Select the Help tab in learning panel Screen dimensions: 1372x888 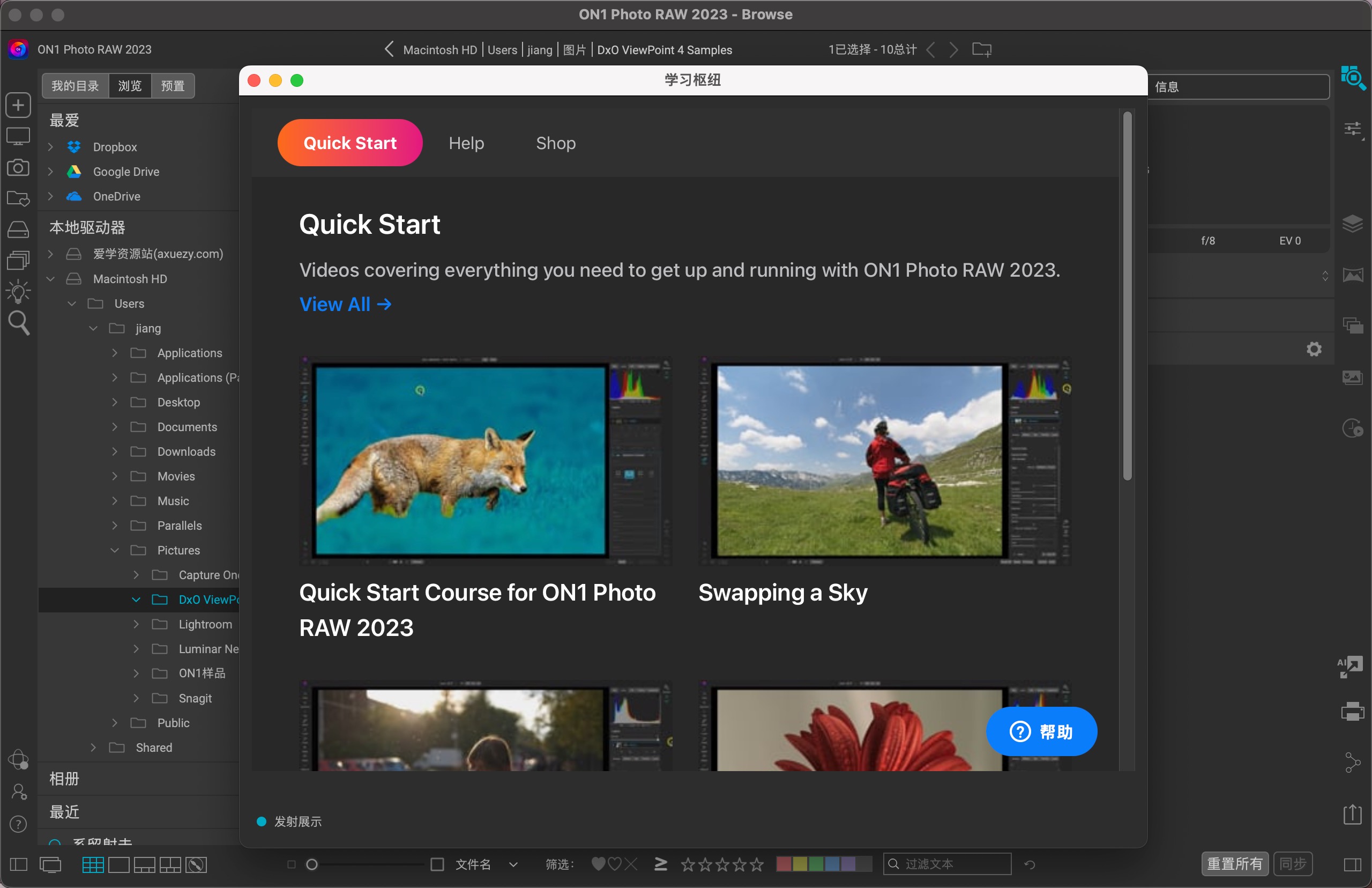(x=466, y=143)
